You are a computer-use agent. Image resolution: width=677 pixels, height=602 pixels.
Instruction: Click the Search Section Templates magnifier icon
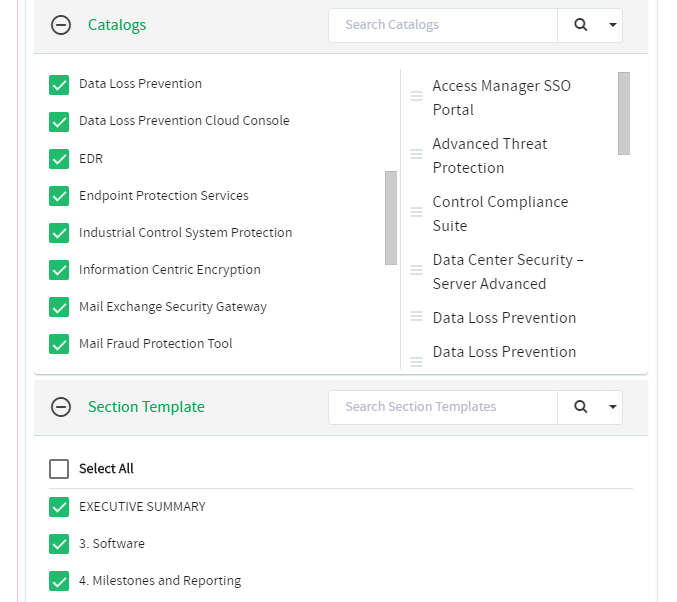(x=580, y=407)
